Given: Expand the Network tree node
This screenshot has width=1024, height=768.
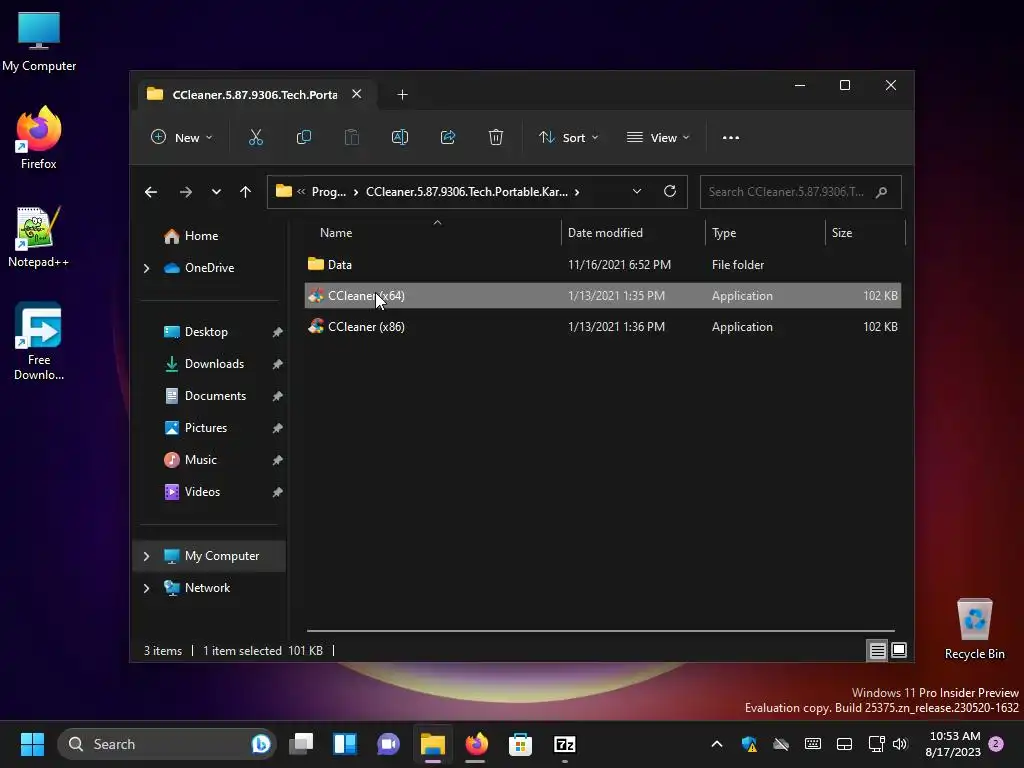Looking at the screenshot, I should (146, 588).
